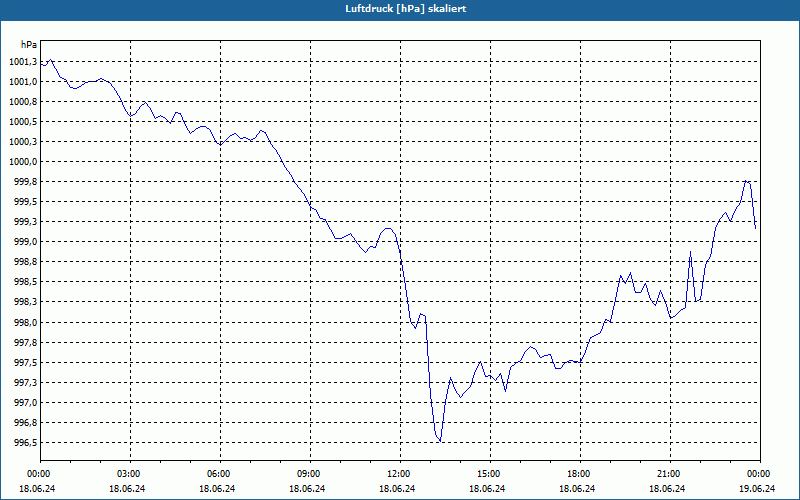800x500 pixels.
Task: Click the 997,3 y-axis value
Action: point(25,383)
